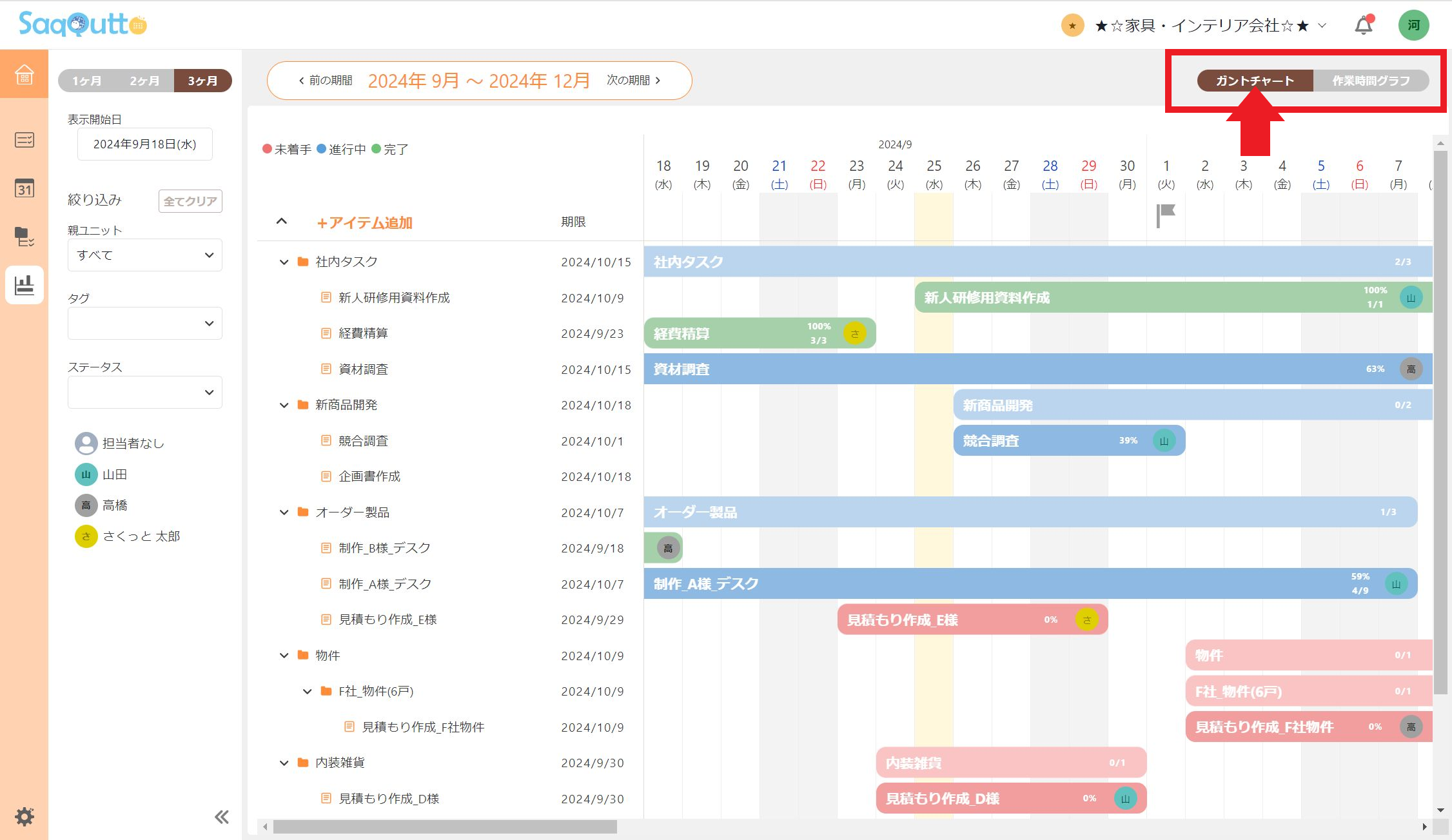This screenshot has width=1452, height=840.
Task: Switch to the 2ヶ月 period view
Action: point(144,81)
